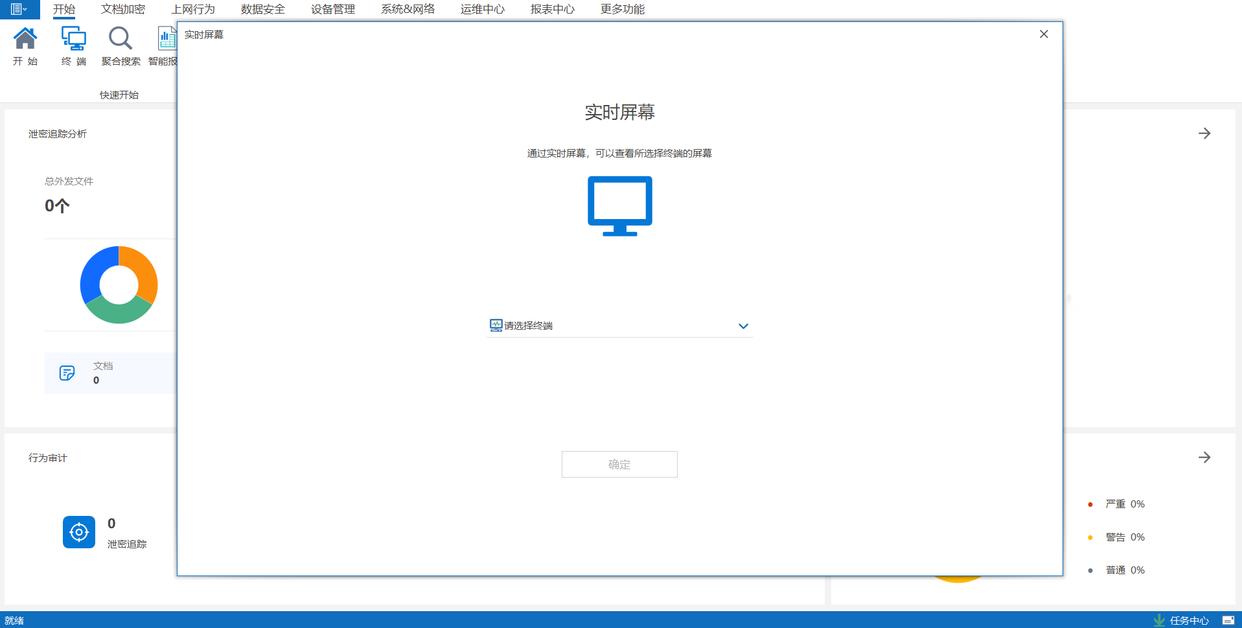
Task: Open 任务中心 in the status bar
Action: 1189,620
